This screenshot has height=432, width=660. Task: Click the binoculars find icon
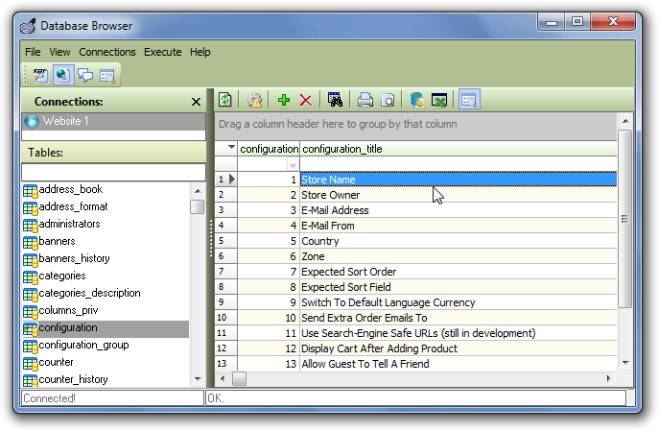[335, 100]
